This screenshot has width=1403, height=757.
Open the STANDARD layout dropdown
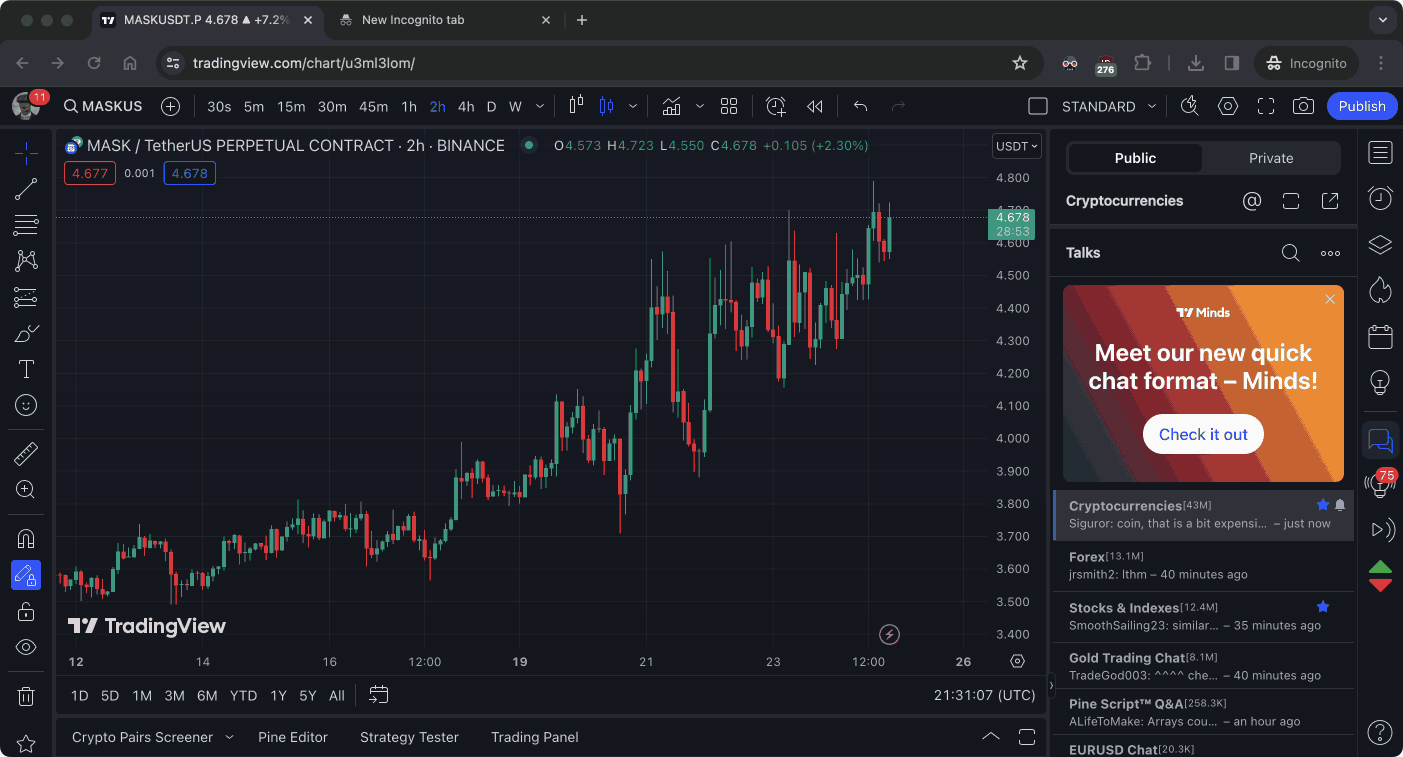pyautogui.click(x=1109, y=106)
